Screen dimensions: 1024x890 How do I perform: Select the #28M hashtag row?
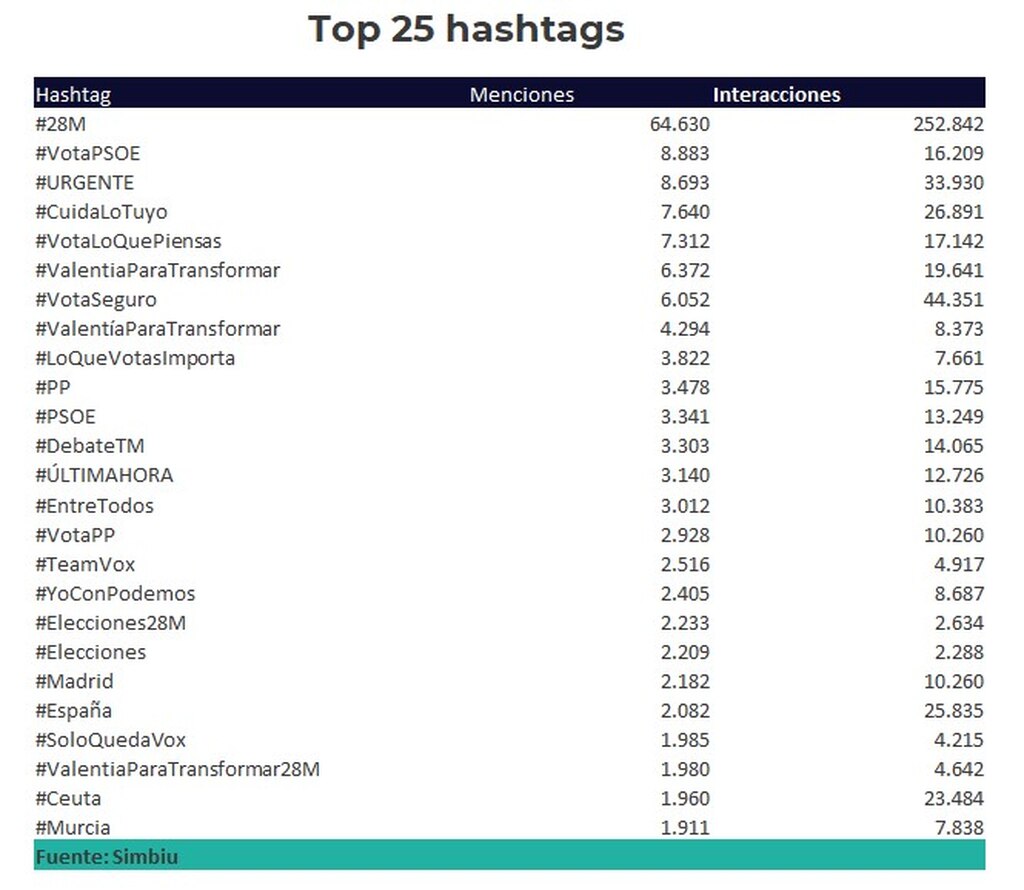pyautogui.click(x=509, y=124)
